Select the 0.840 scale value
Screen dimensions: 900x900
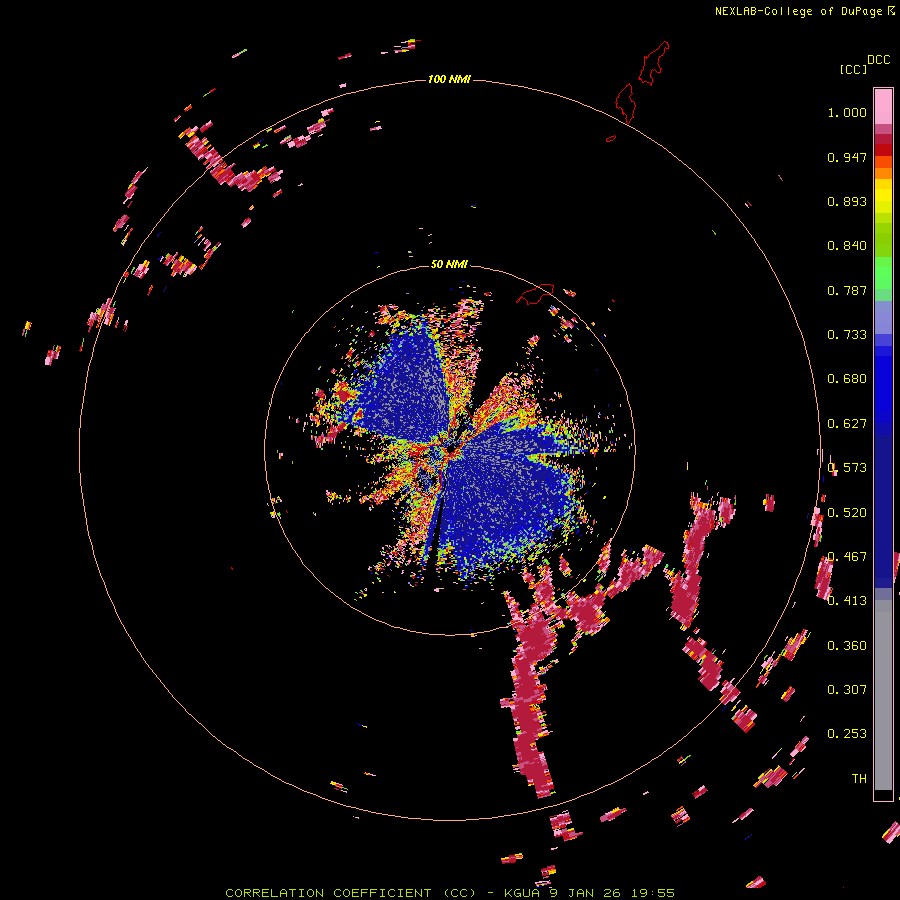click(847, 246)
